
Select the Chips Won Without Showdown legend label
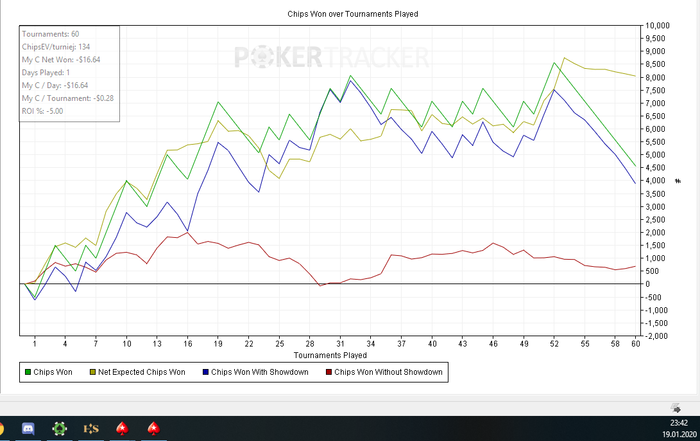388,372
